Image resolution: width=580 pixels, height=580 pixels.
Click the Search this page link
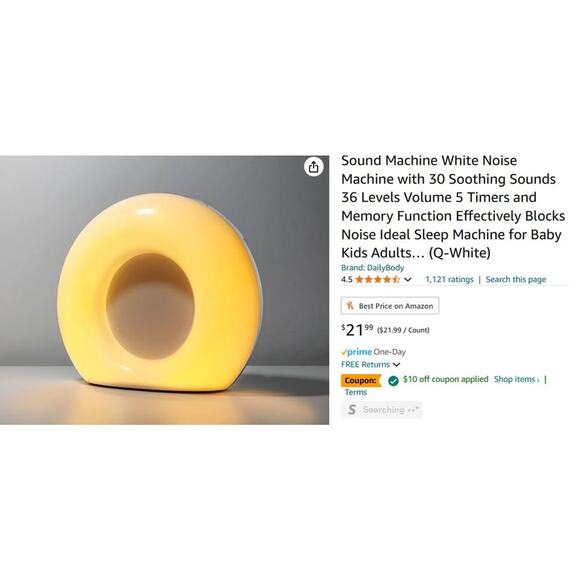point(516,279)
